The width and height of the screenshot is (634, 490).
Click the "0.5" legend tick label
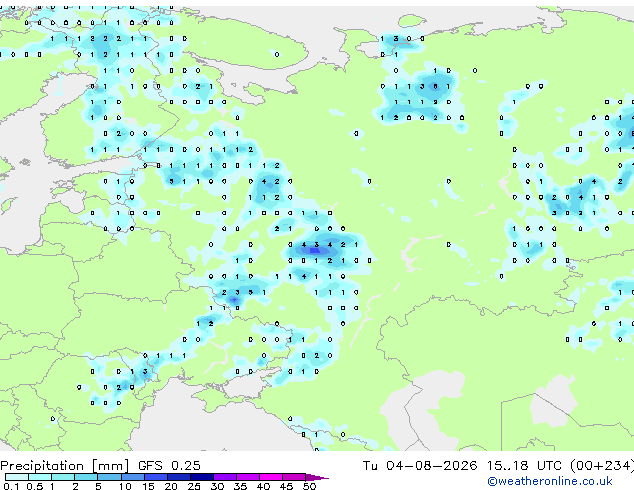[x=34, y=486]
